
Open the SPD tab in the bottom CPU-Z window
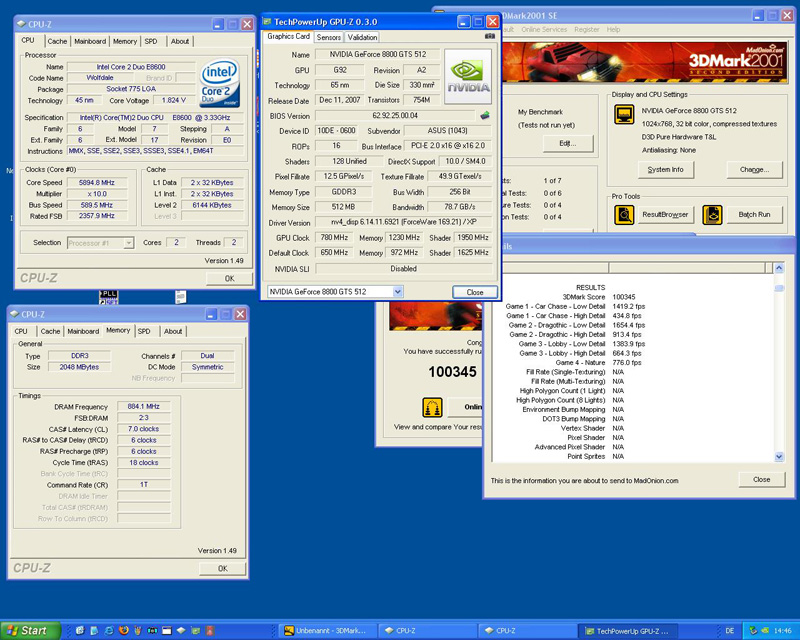click(144, 331)
